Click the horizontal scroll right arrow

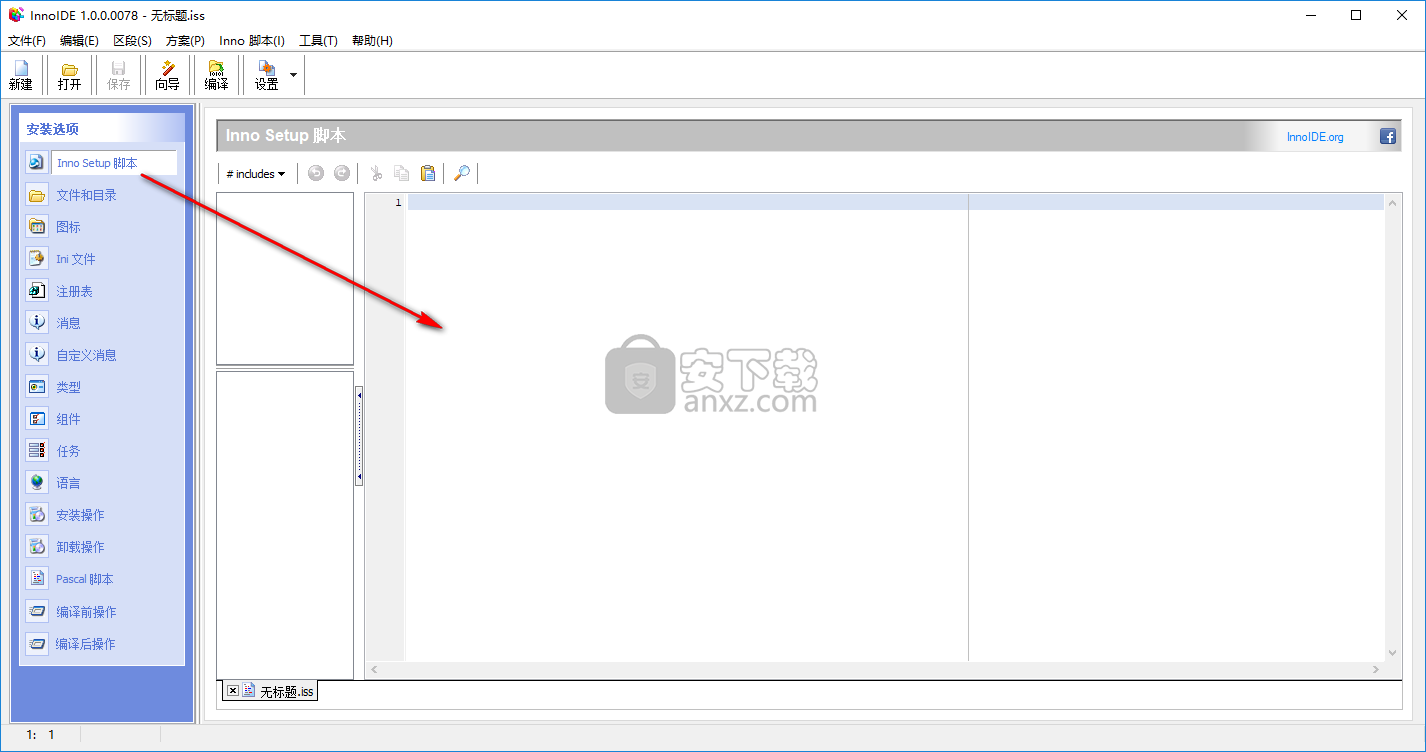1376,669
